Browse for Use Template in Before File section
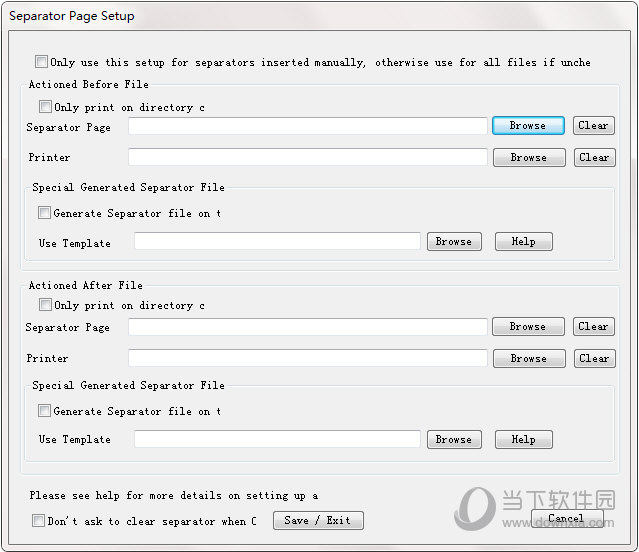This screenshot has width=639, height=552. (x=454, y=242)
